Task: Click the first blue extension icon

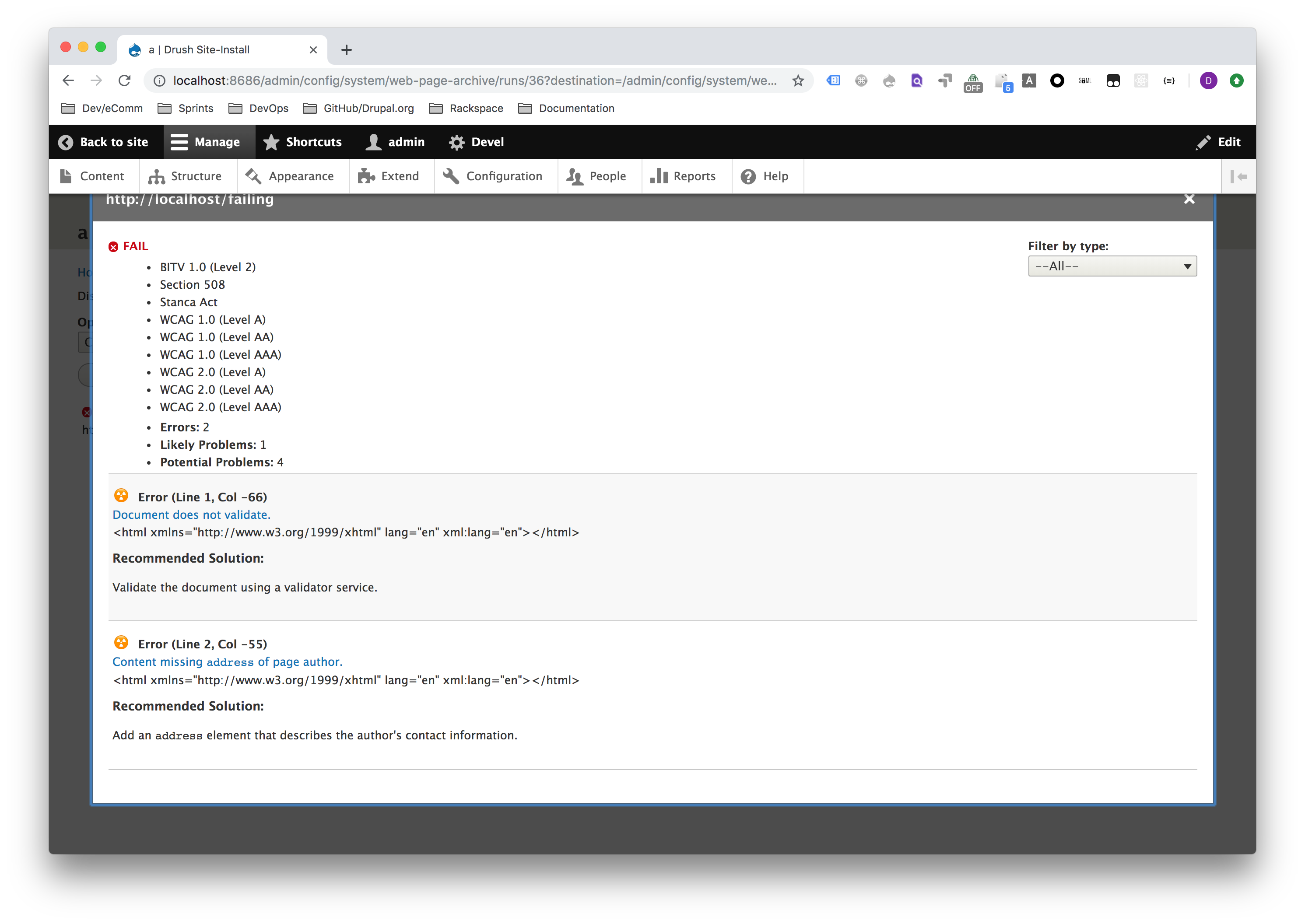Action: click(833, 81)
